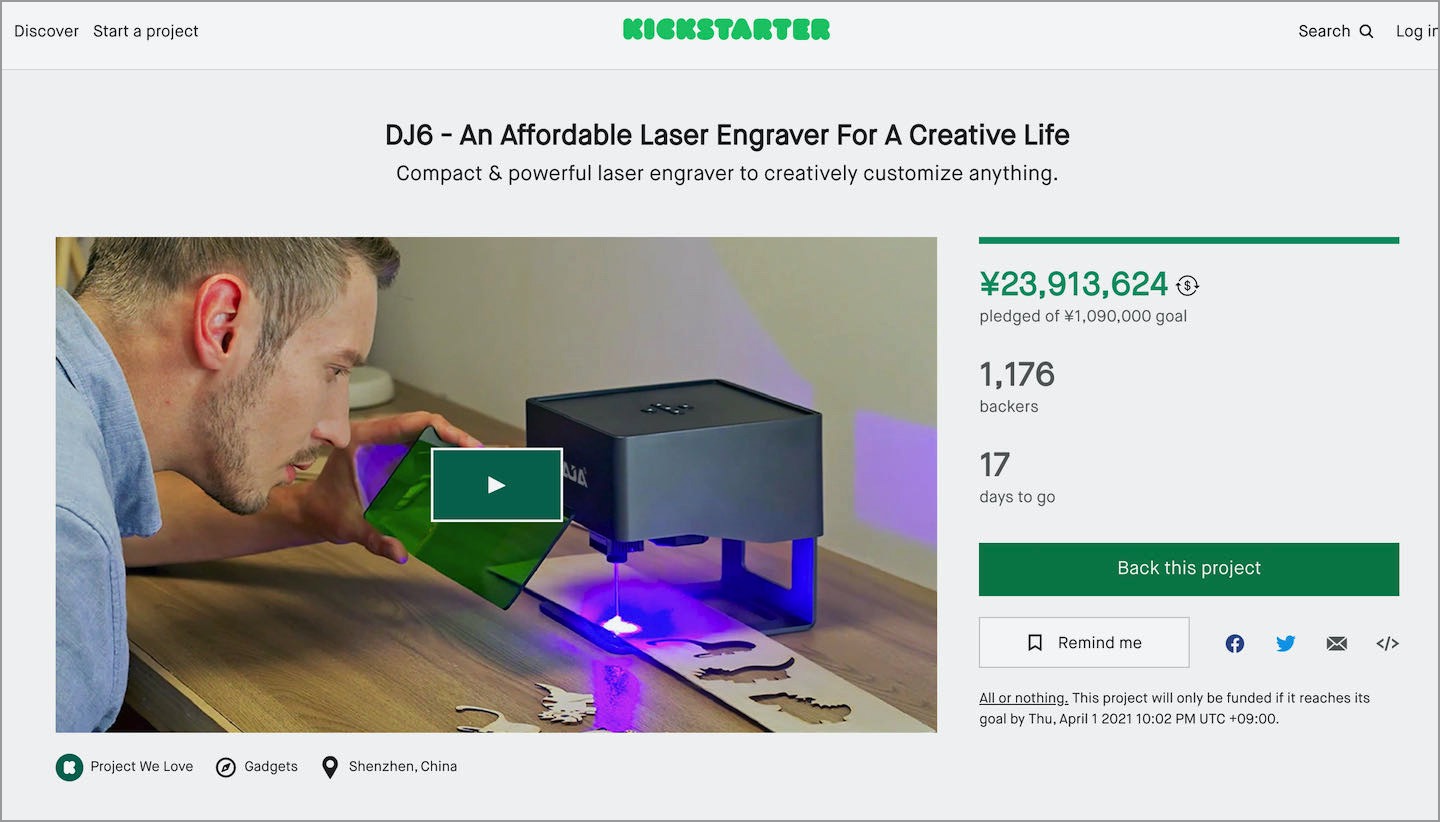This screenshot has height=822, width=1440.
Task: Click the search magnifier icon
Action: (1367, 31)
